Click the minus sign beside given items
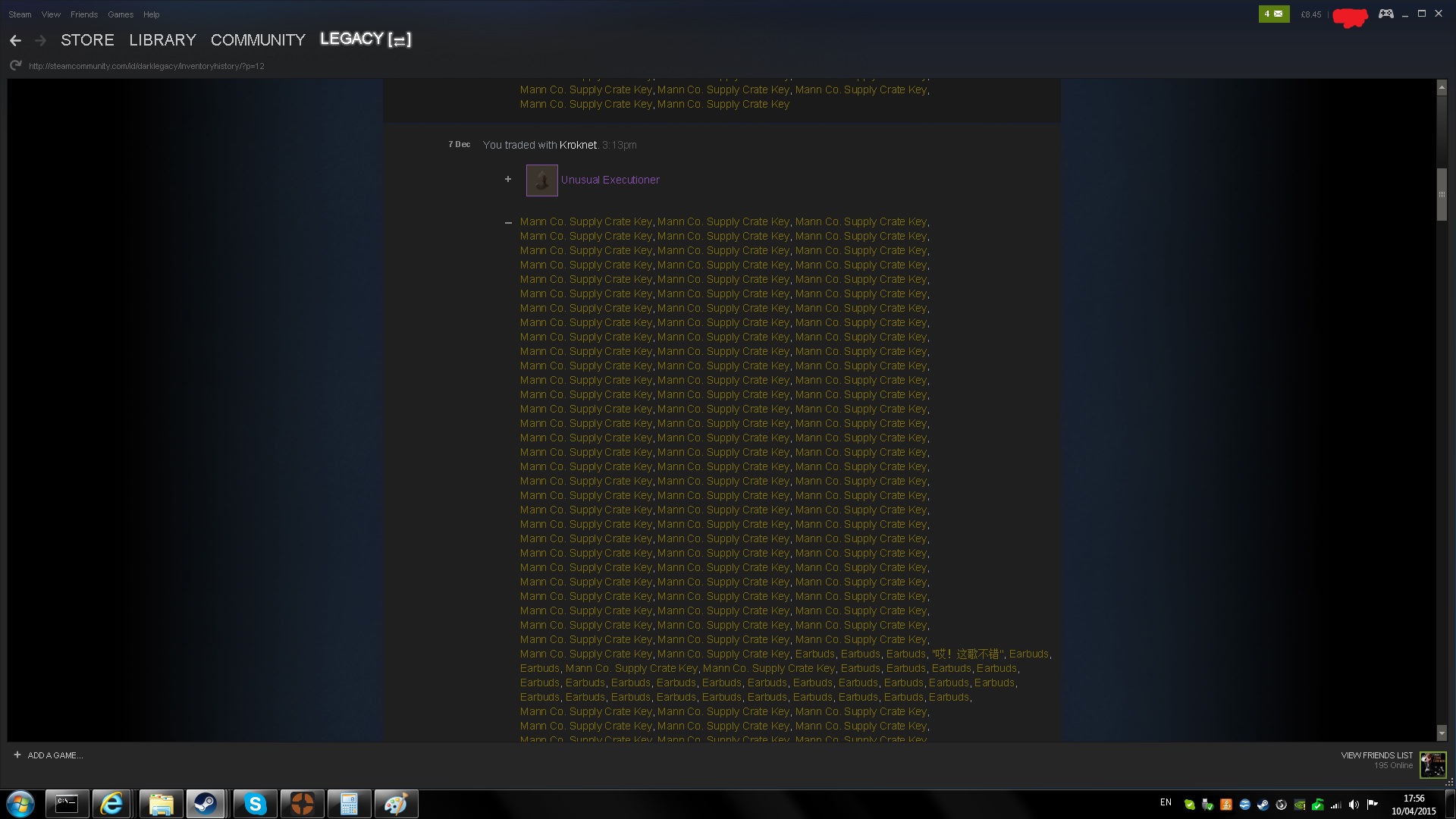 click(x=508, y=223)
